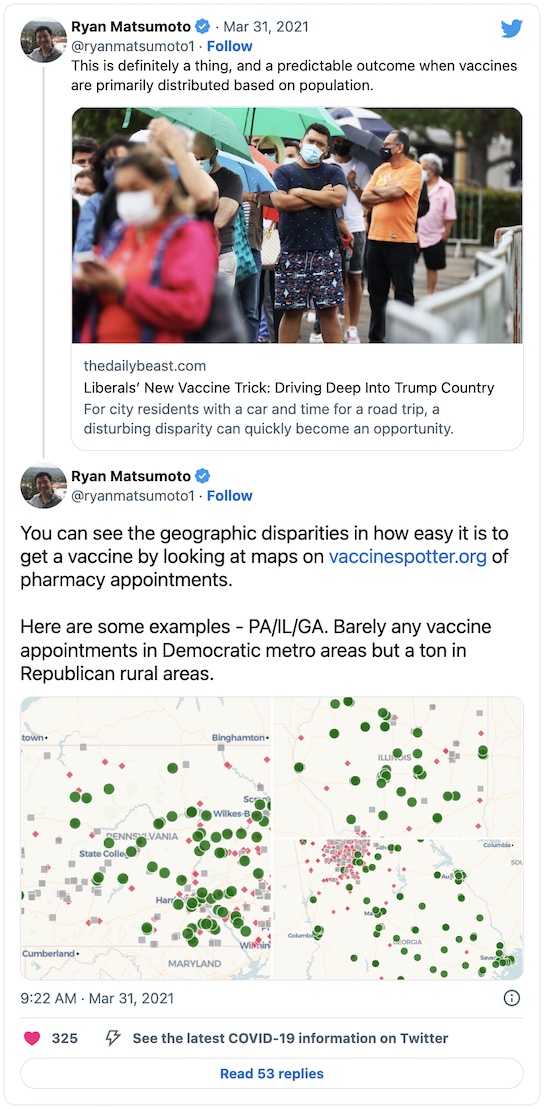The height and width of the screenshot is (1109, 550).
Task: Click the Twitter bird logo
Action: [x=511, y=28]
